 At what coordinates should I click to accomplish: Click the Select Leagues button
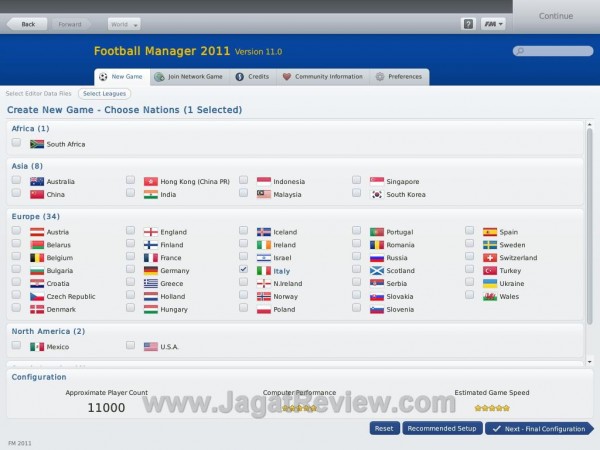(x=104, y=94)
